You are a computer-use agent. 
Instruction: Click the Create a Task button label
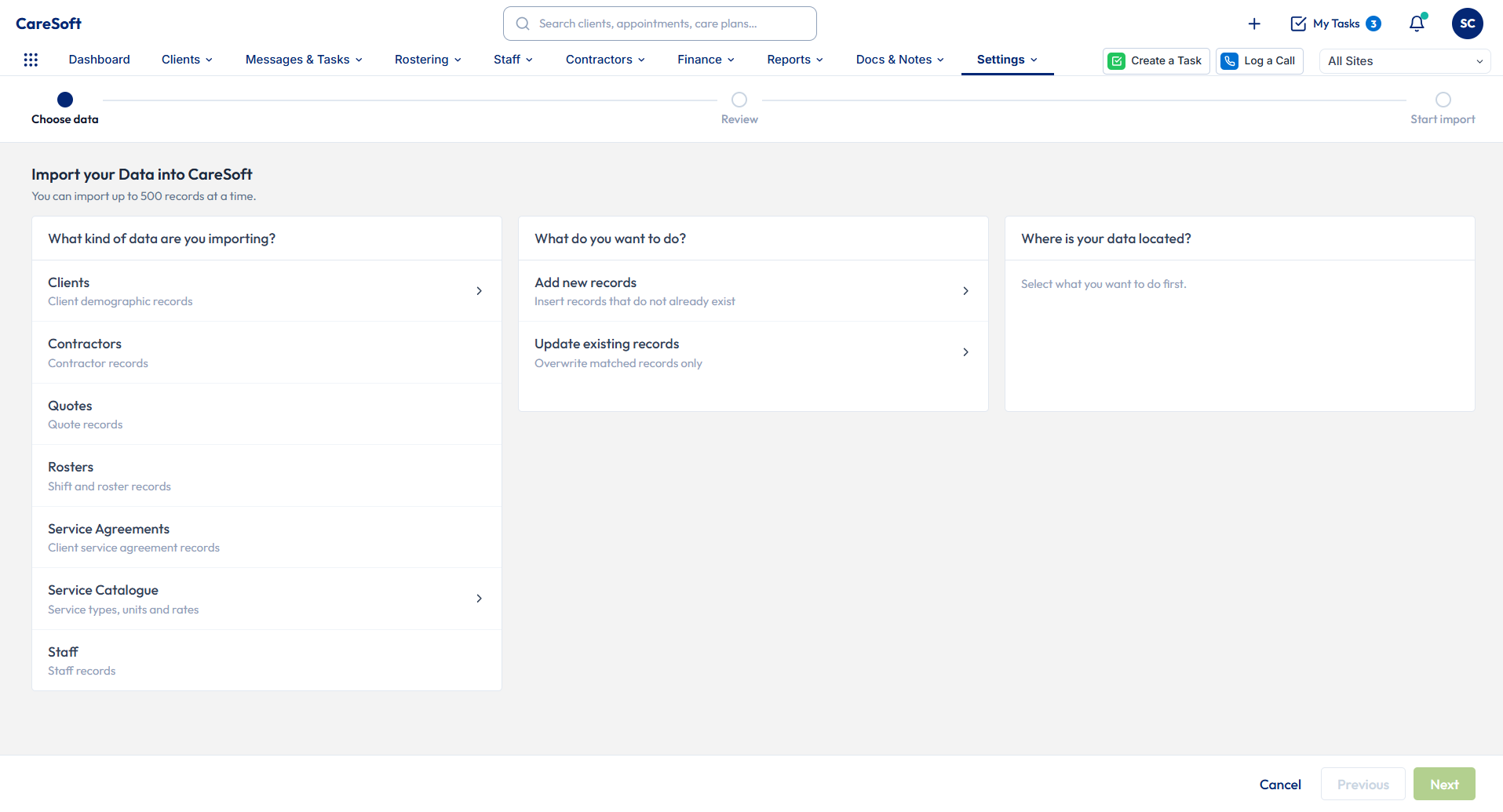[x=1166, y=60]
